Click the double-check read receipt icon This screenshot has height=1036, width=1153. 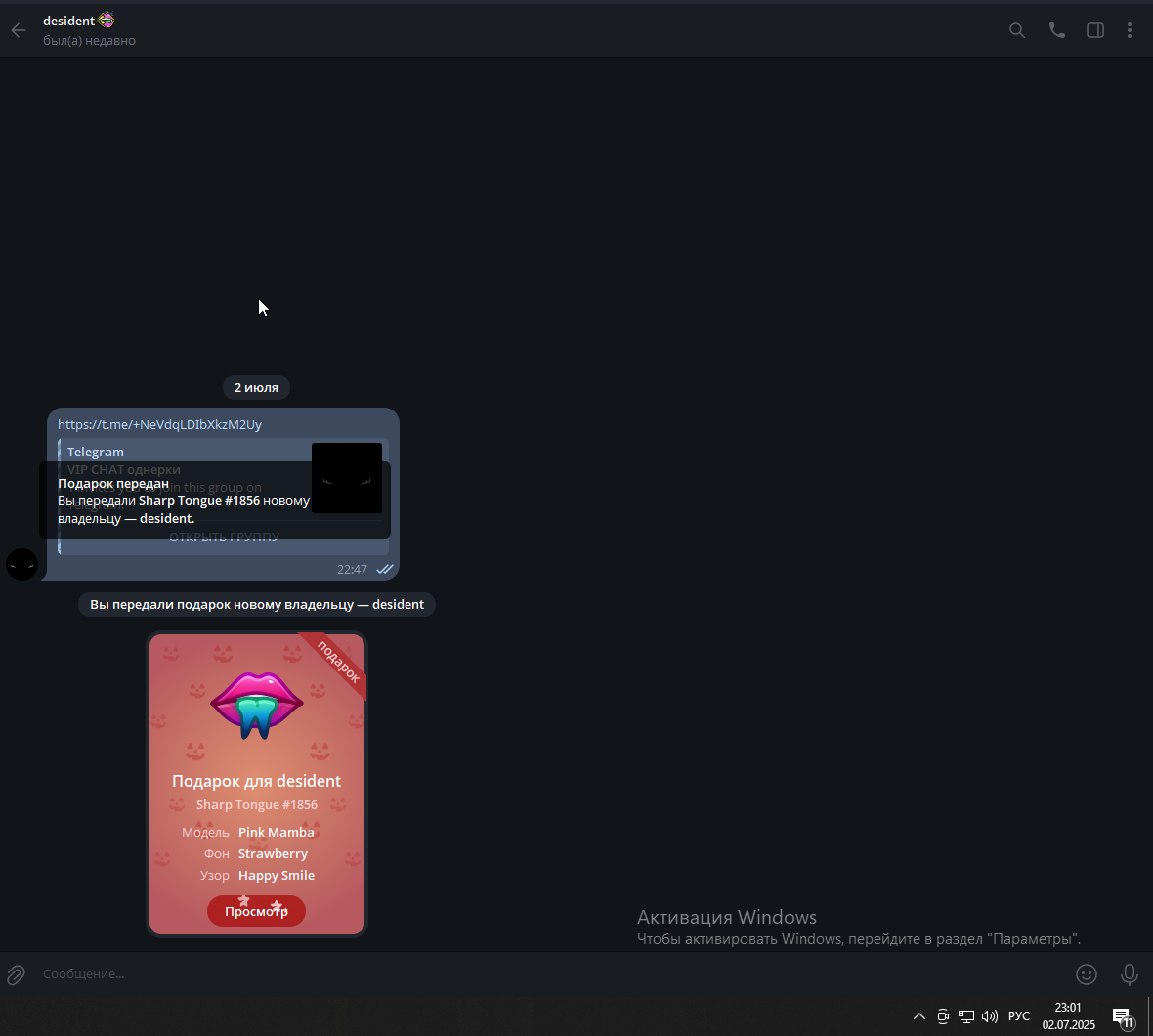(x=385, y=569)
